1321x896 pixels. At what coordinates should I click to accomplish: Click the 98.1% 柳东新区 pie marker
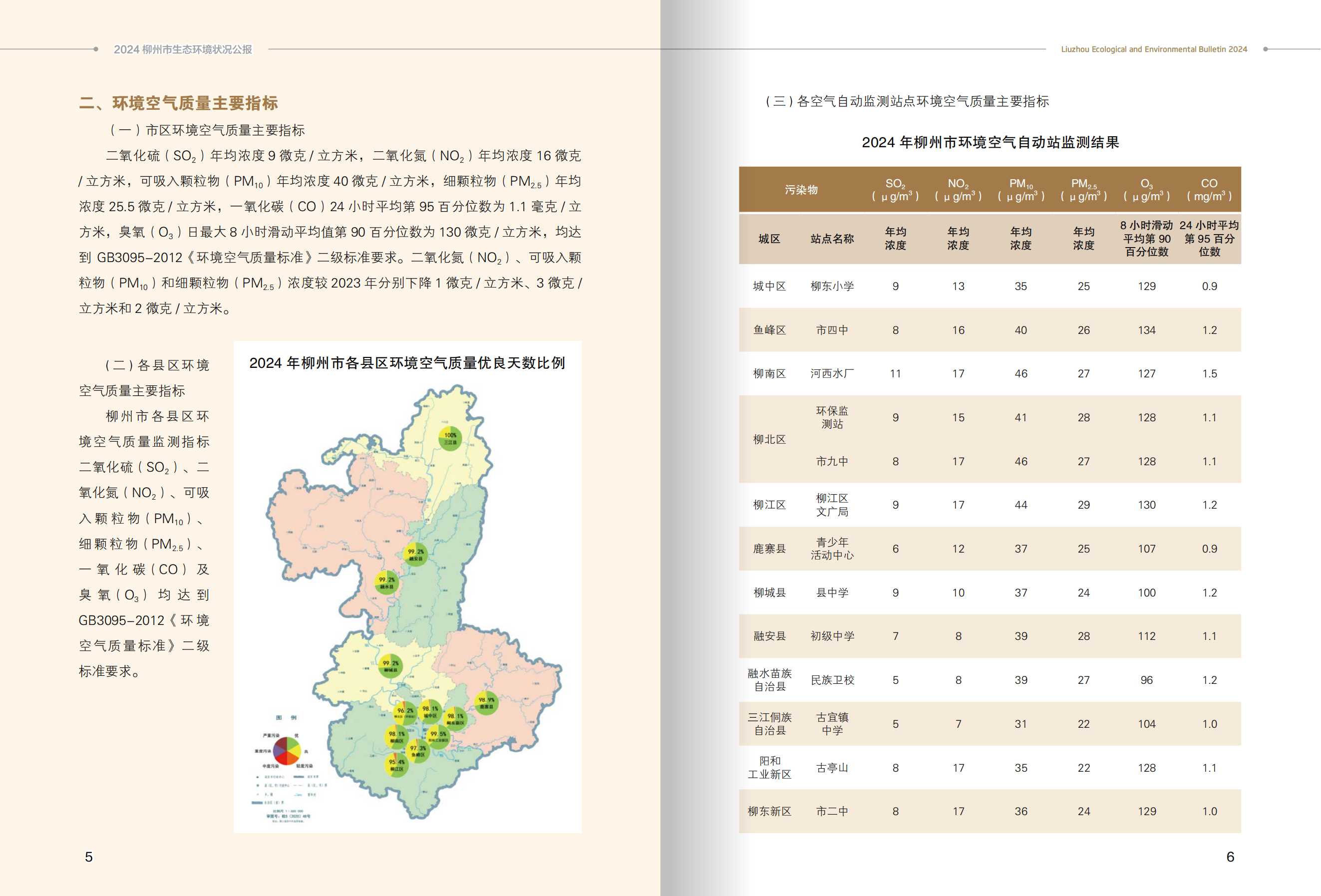[455, 719]
